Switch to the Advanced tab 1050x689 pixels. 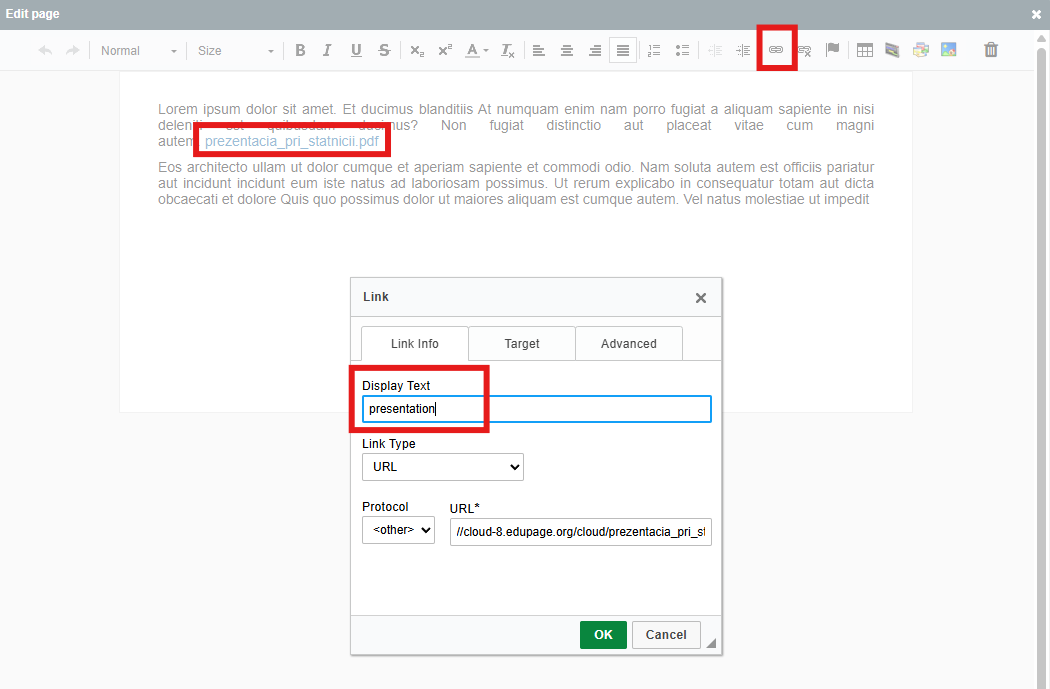tap(629, 344)
